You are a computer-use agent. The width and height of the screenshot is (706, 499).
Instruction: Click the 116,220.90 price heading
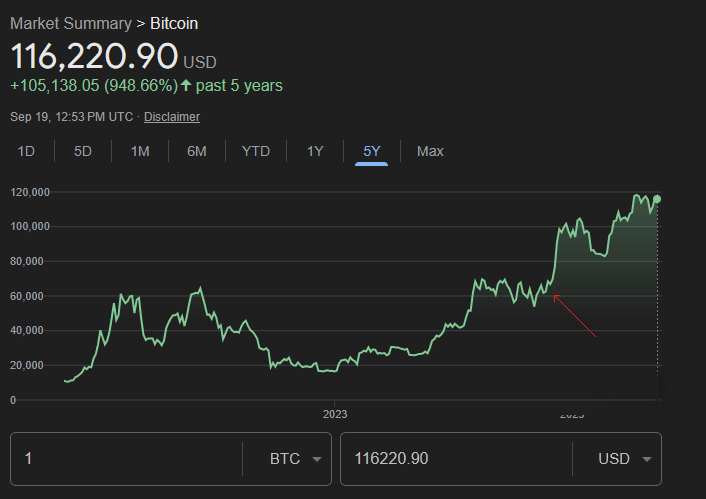click(x=94, y=56)
